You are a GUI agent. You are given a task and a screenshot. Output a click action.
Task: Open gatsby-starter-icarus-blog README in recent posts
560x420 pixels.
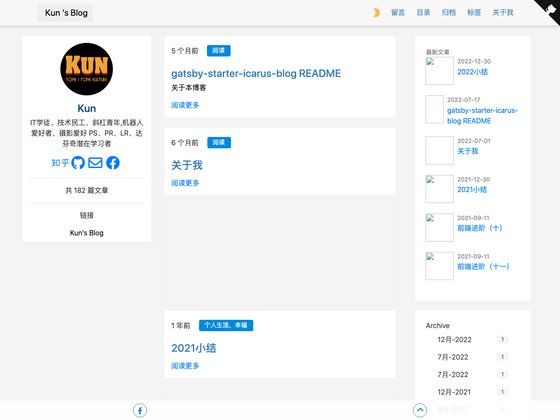click(482, 115)
